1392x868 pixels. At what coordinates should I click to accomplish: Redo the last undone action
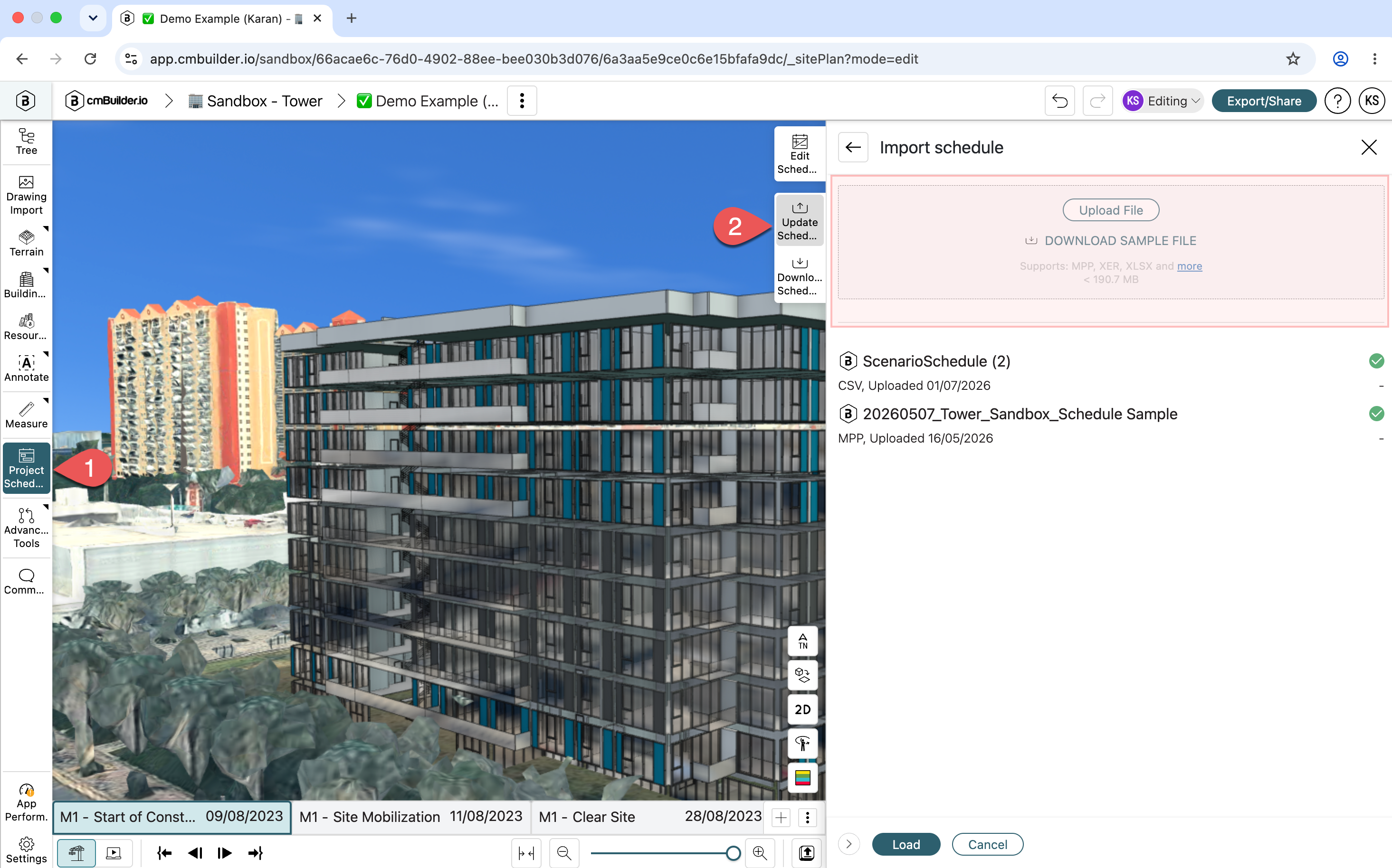1097,101
